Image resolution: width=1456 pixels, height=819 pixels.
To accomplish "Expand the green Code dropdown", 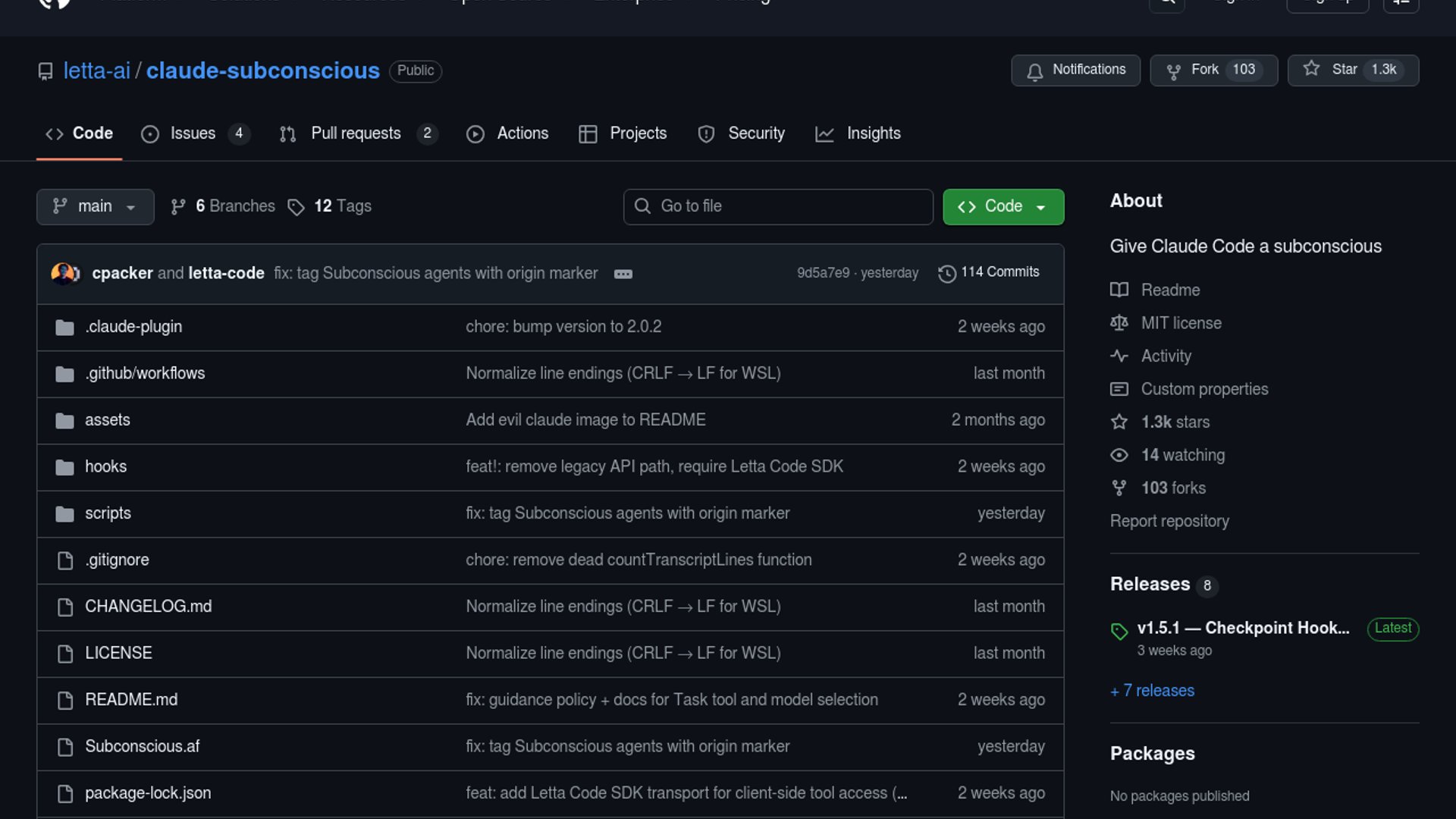I will (1003, 206).
